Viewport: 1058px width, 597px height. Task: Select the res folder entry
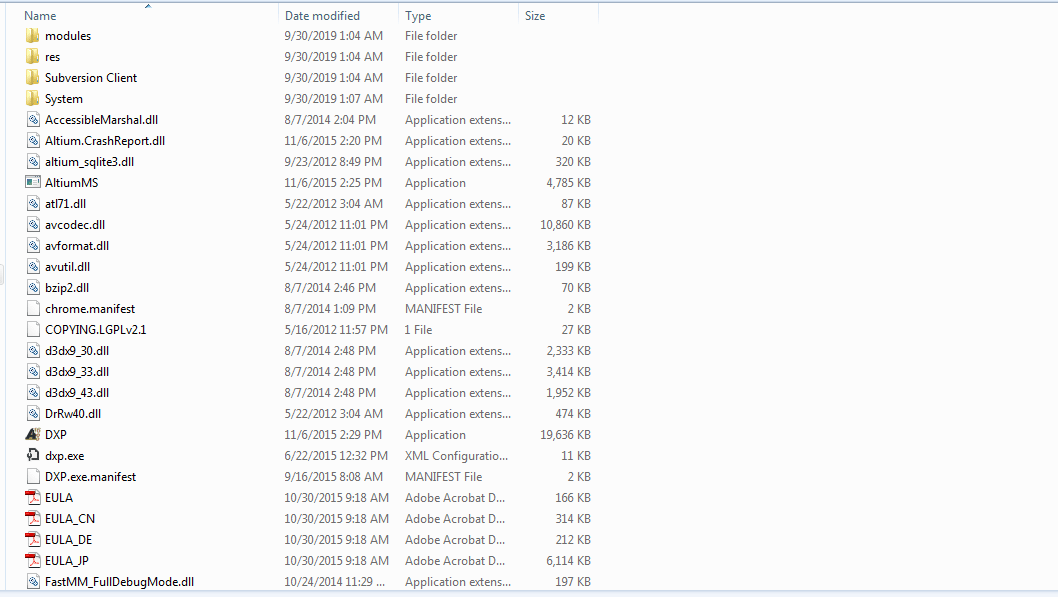(x=52, y=57)
